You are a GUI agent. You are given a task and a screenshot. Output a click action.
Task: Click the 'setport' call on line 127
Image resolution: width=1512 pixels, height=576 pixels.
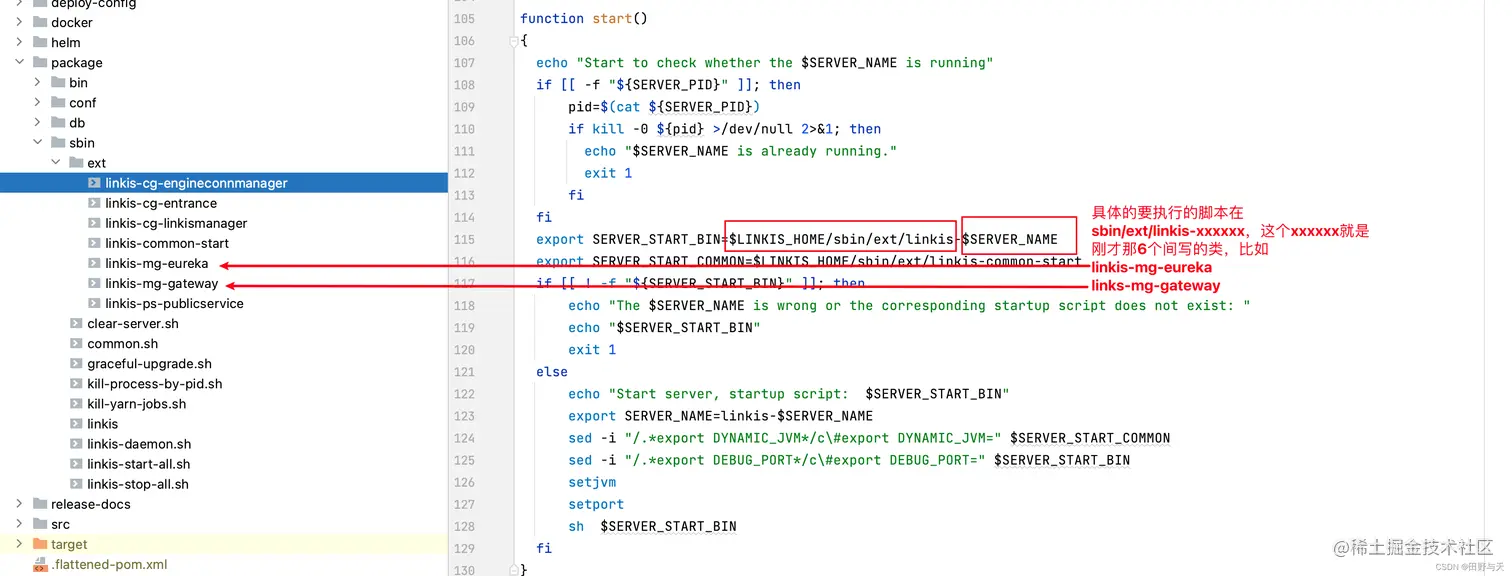(x=596, y=504)
